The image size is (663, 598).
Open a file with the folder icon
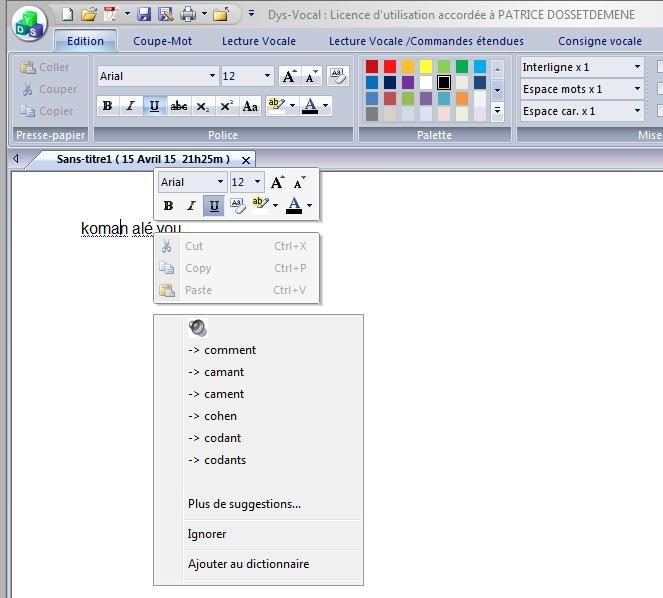click(89, 15)
